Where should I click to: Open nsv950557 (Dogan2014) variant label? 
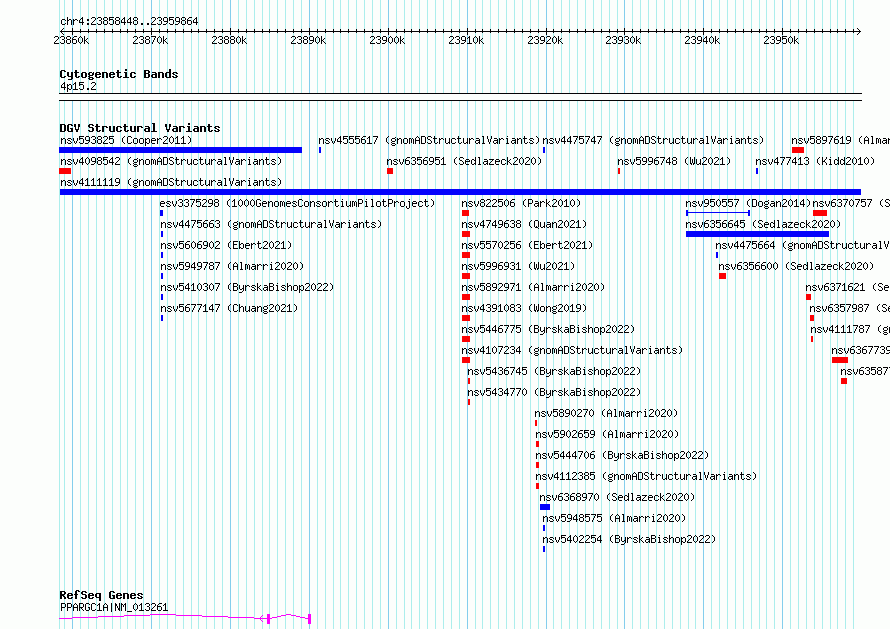pyautogui.click(x=748, y=203)
